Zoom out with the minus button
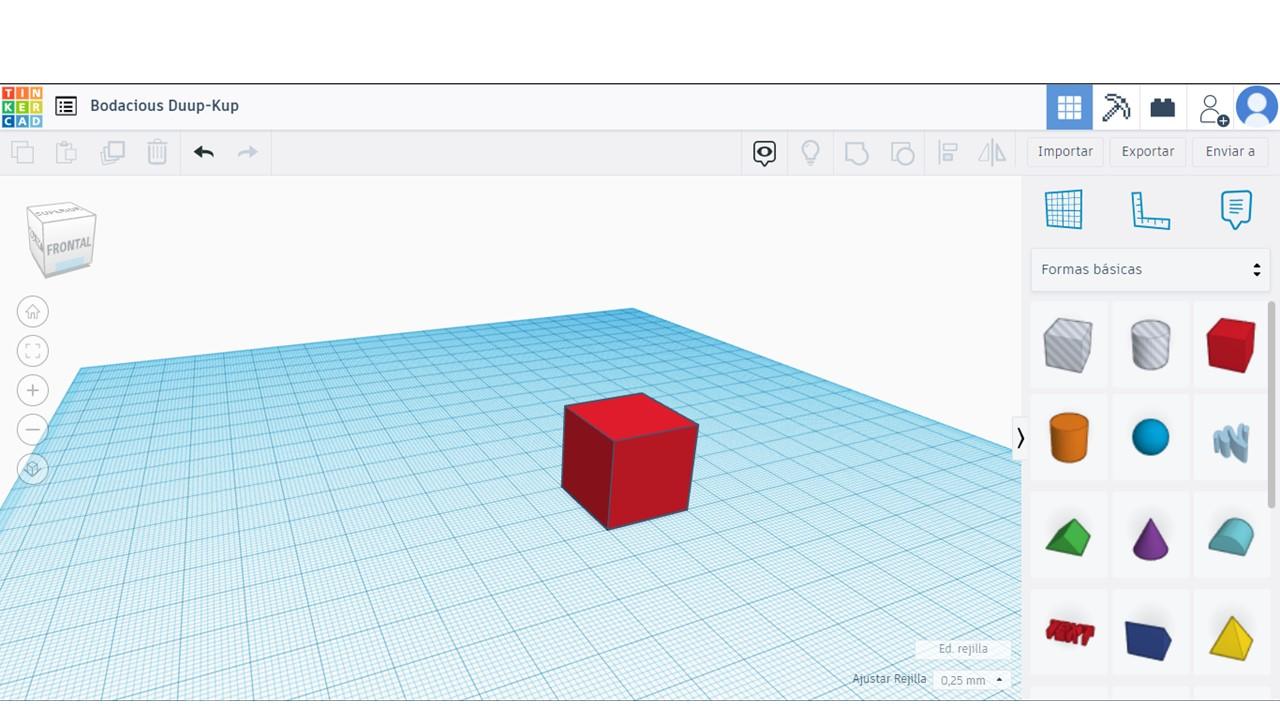Screen dimensions: 1280x720 click(x=33, y=430)
